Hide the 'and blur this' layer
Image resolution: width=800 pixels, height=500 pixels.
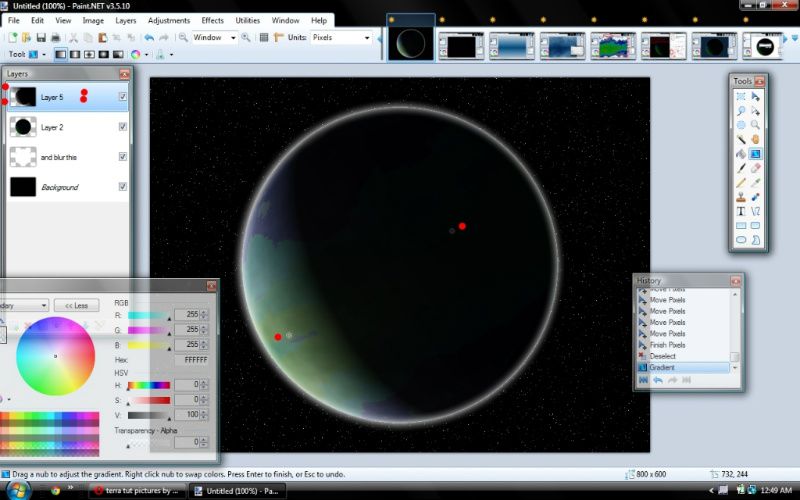[122, 157]
